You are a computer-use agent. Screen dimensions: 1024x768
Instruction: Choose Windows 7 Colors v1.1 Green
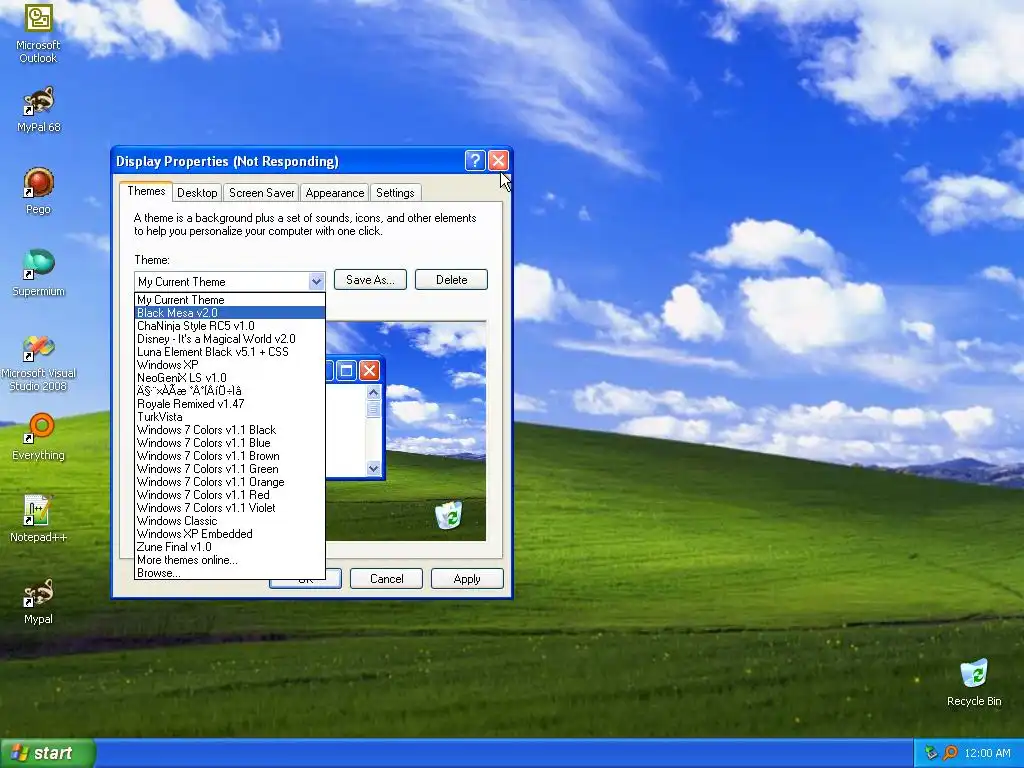pos(230,469)
